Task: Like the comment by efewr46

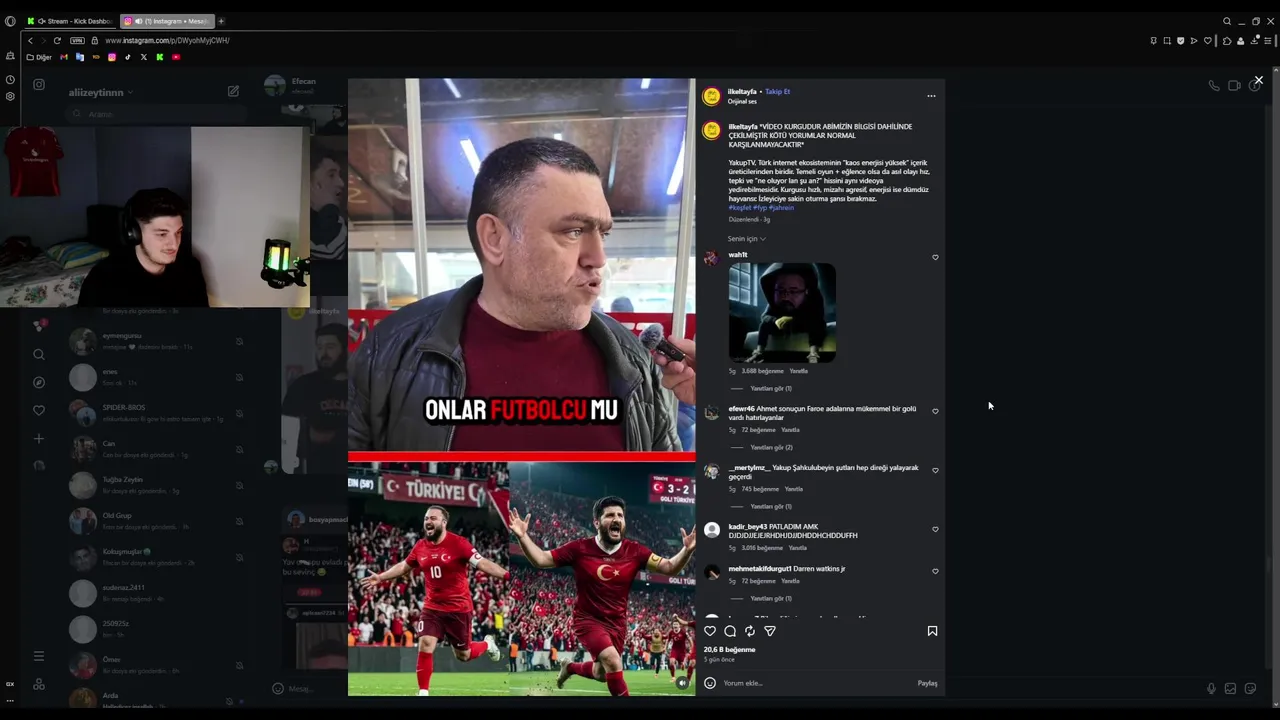Action: click(935, 411)
